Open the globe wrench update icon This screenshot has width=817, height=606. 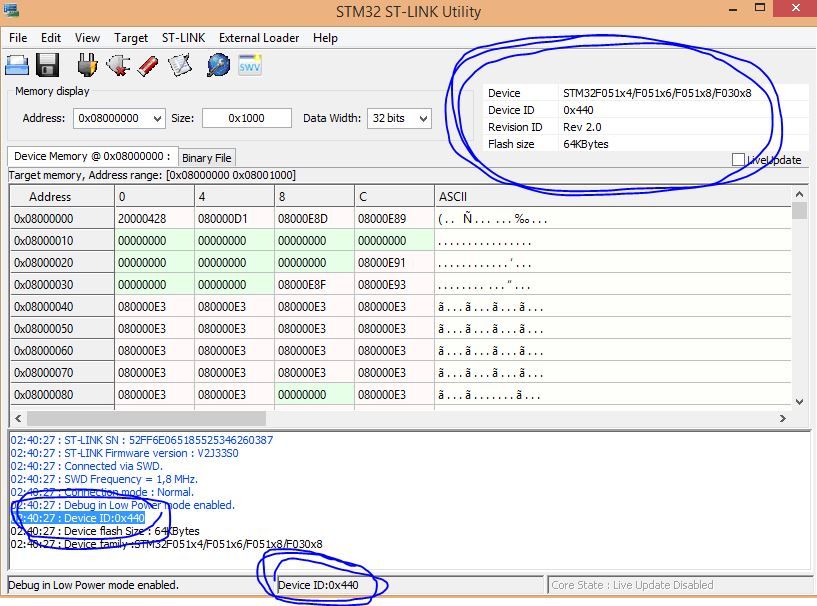click(218, 66)
